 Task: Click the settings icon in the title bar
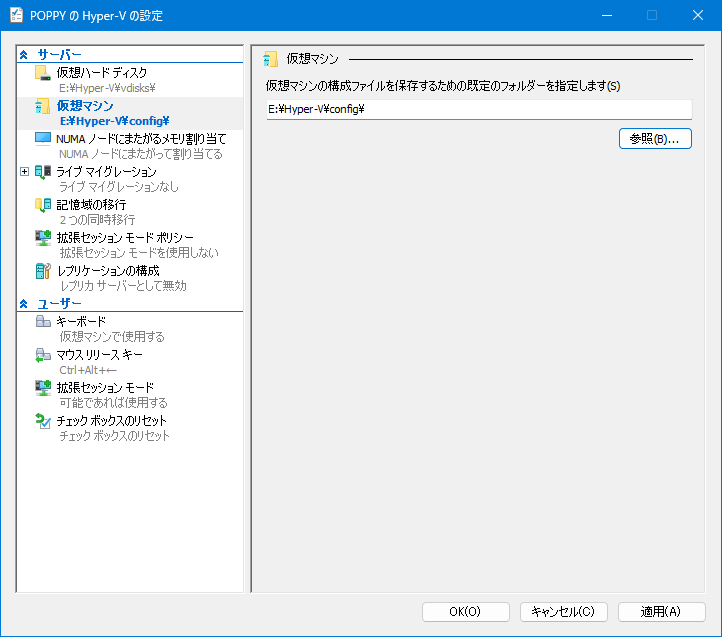point(17,15)
